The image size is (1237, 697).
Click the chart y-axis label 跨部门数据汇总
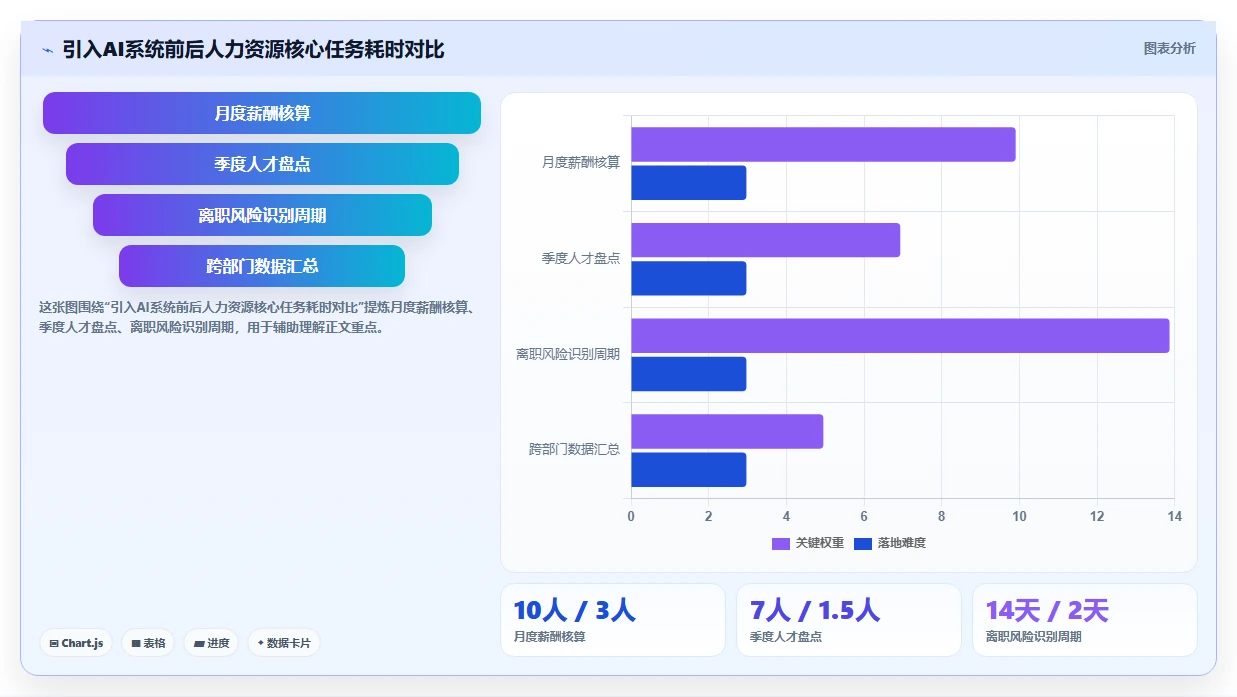click(575, 450)
